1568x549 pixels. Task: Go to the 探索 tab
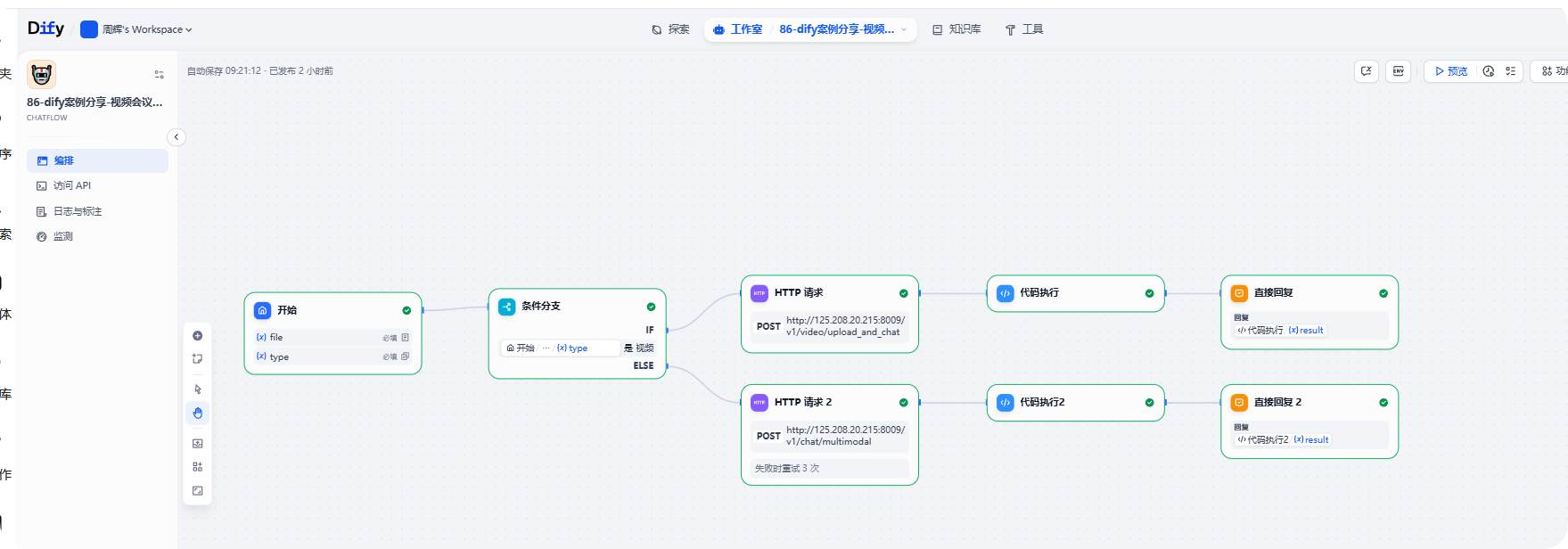[670, 29]
